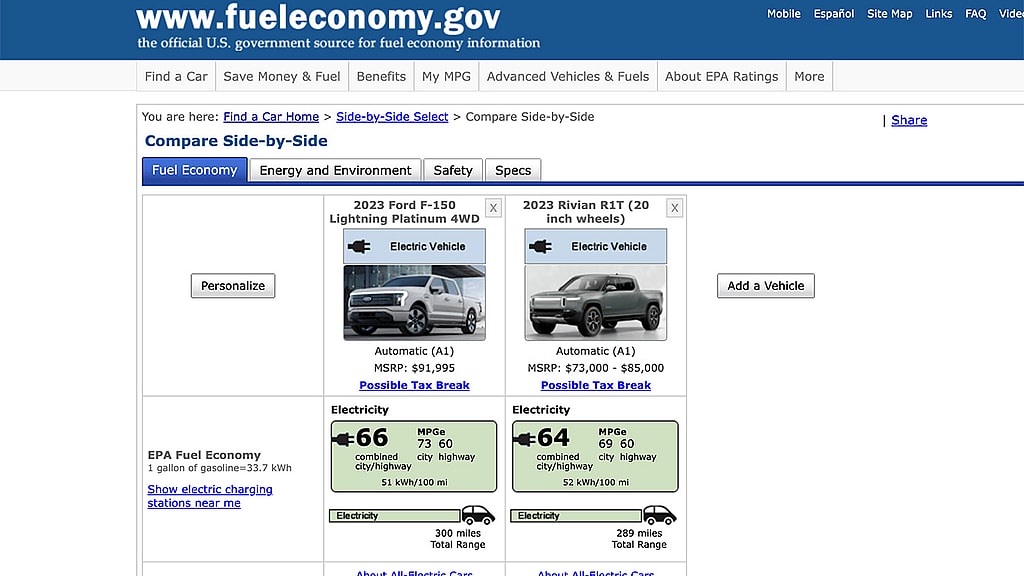Click the plug icon above Ford photo
This screenshot has width=1024, height=576.
coord(358,246)
